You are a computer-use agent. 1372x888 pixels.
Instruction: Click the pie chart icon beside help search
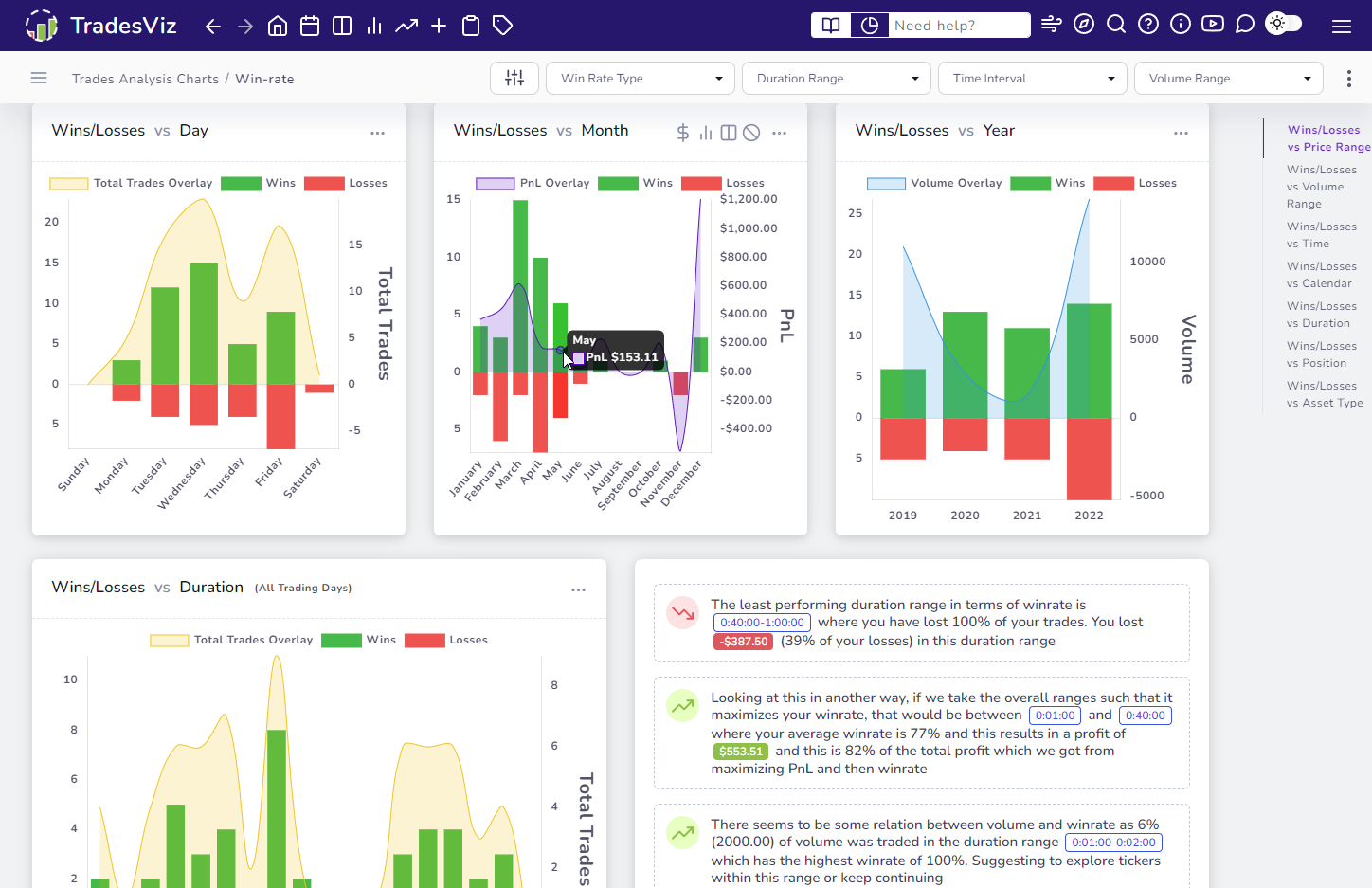(x=870, y=26)
